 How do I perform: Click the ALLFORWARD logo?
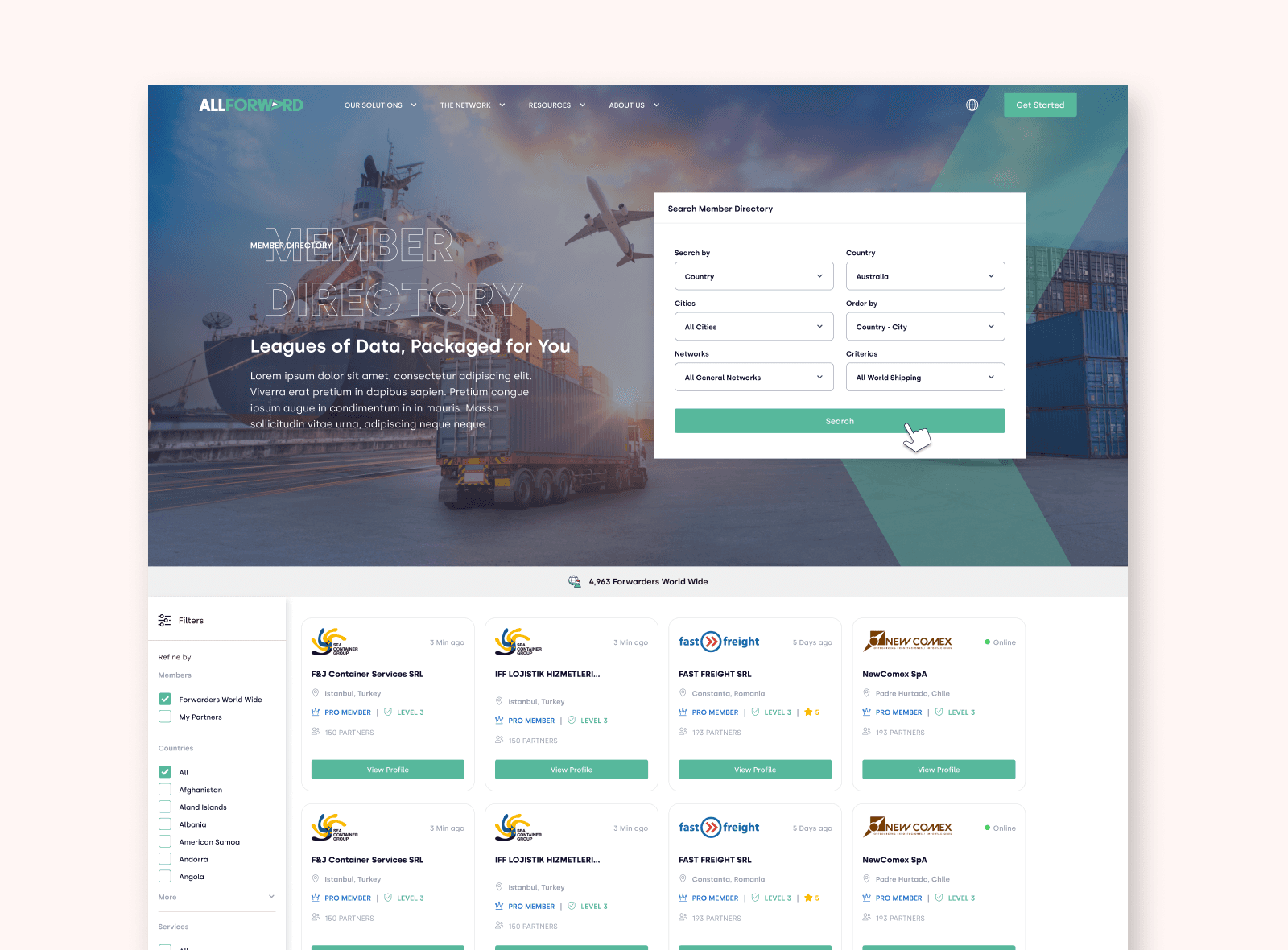point(251,105)
